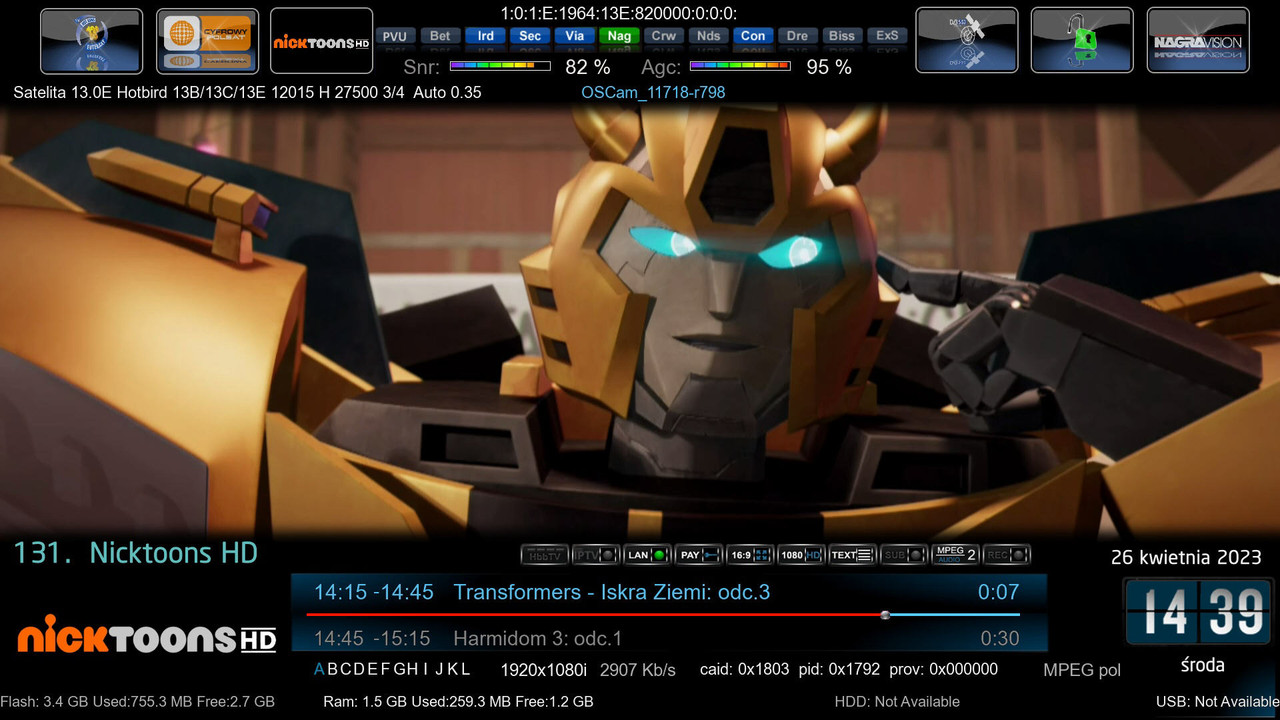Click the Ird encryption indicator
The height and width of the screenshot is (720, 1280).
pyautogui.click(x=485, y=36)
